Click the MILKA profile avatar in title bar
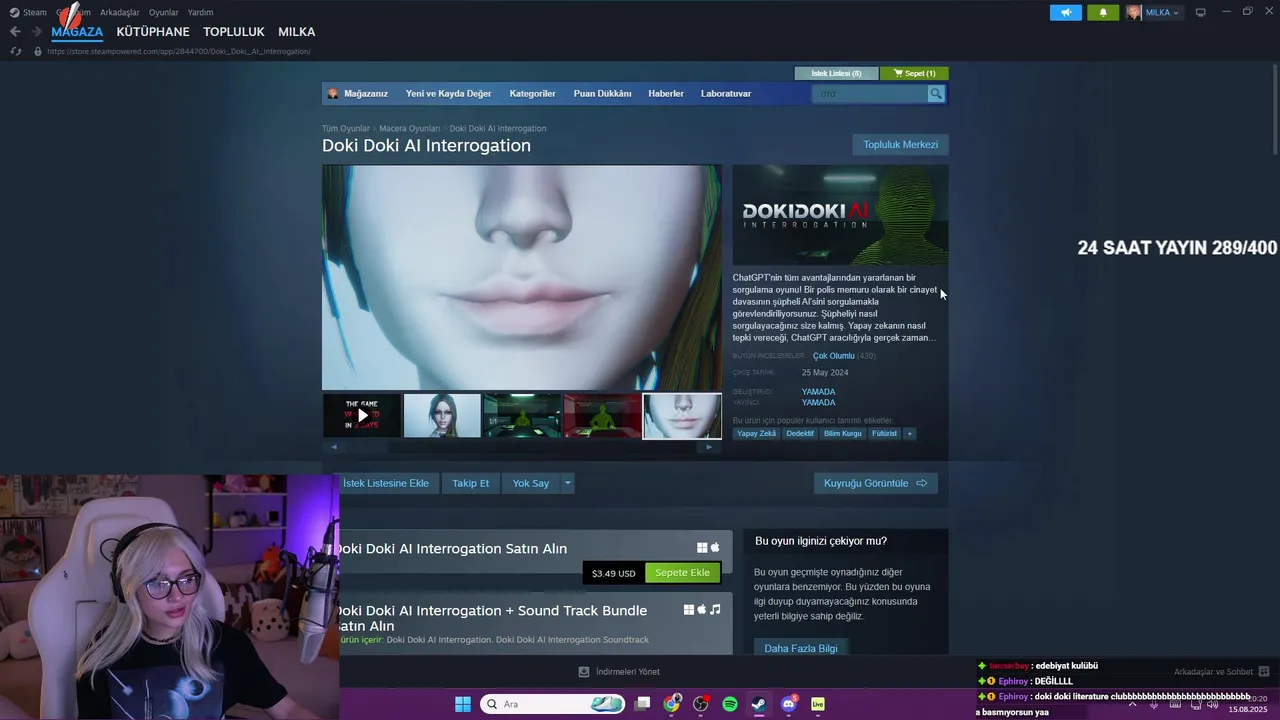Viewport: 1280px width, 720px height. pyautogui.click(x=1134, y=13)
